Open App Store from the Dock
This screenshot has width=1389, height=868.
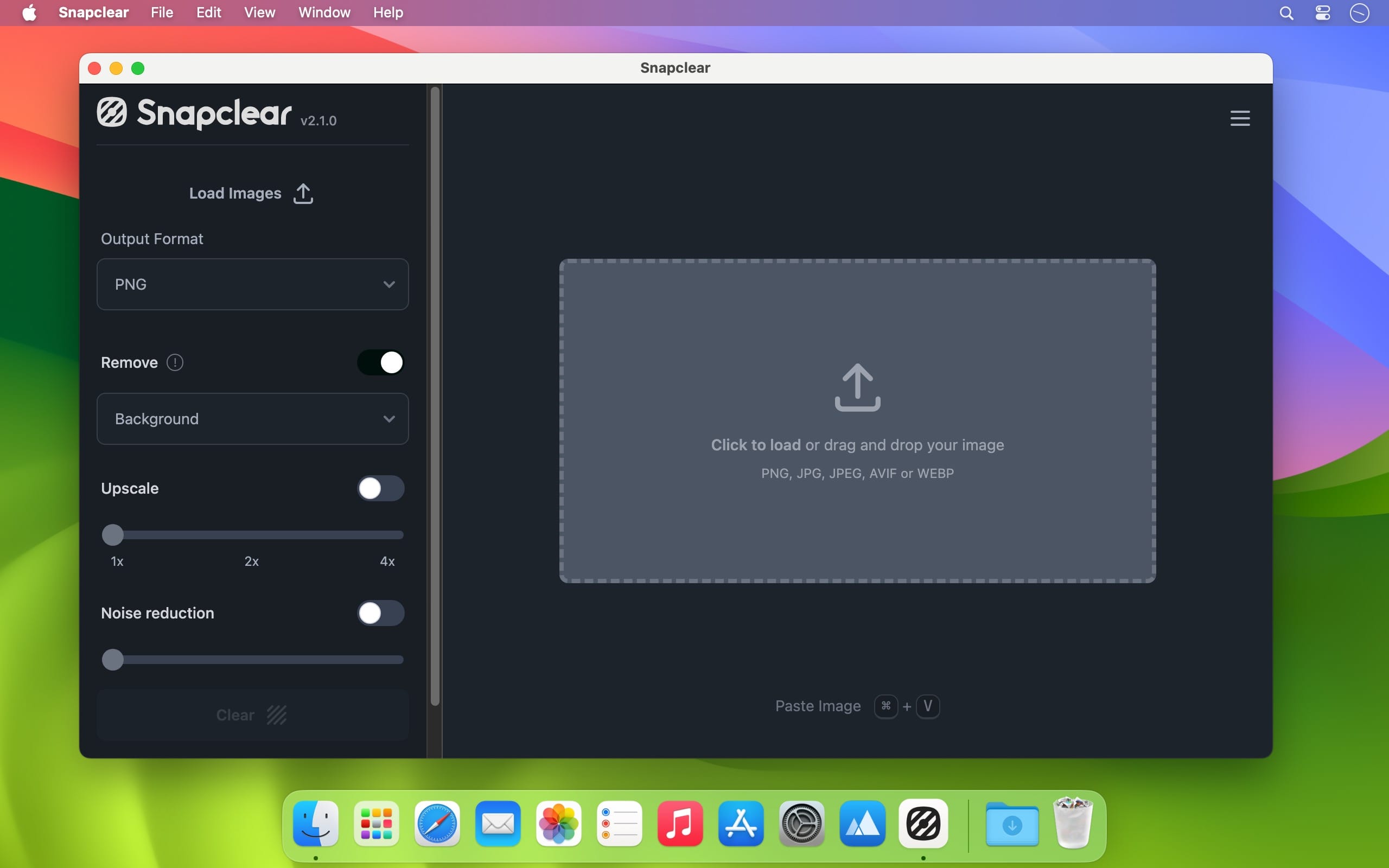tap(741, 824)
